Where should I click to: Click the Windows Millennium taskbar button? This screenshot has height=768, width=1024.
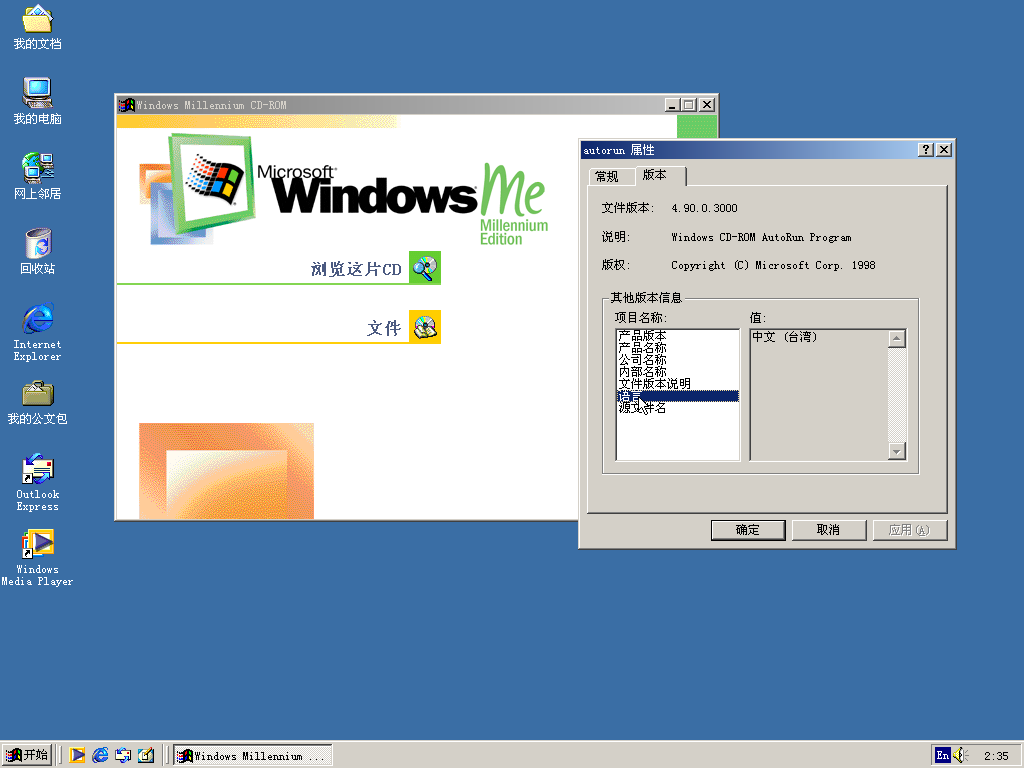coord(253,756)
